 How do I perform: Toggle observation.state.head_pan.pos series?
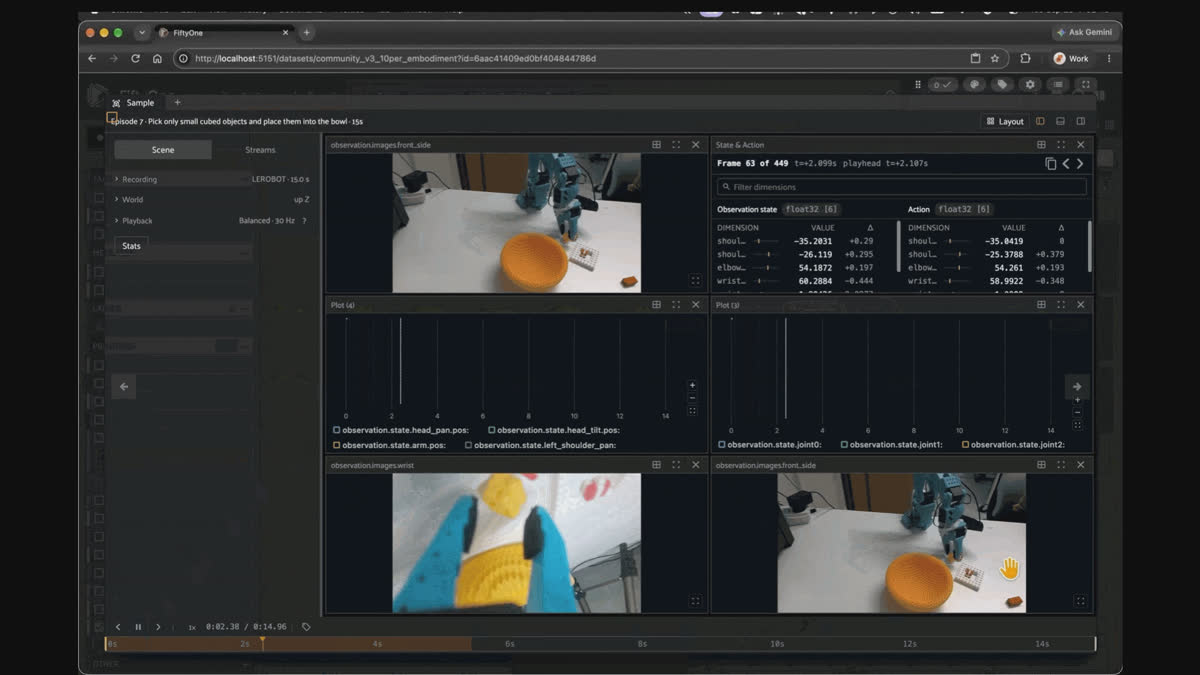[x=337, y=430]
